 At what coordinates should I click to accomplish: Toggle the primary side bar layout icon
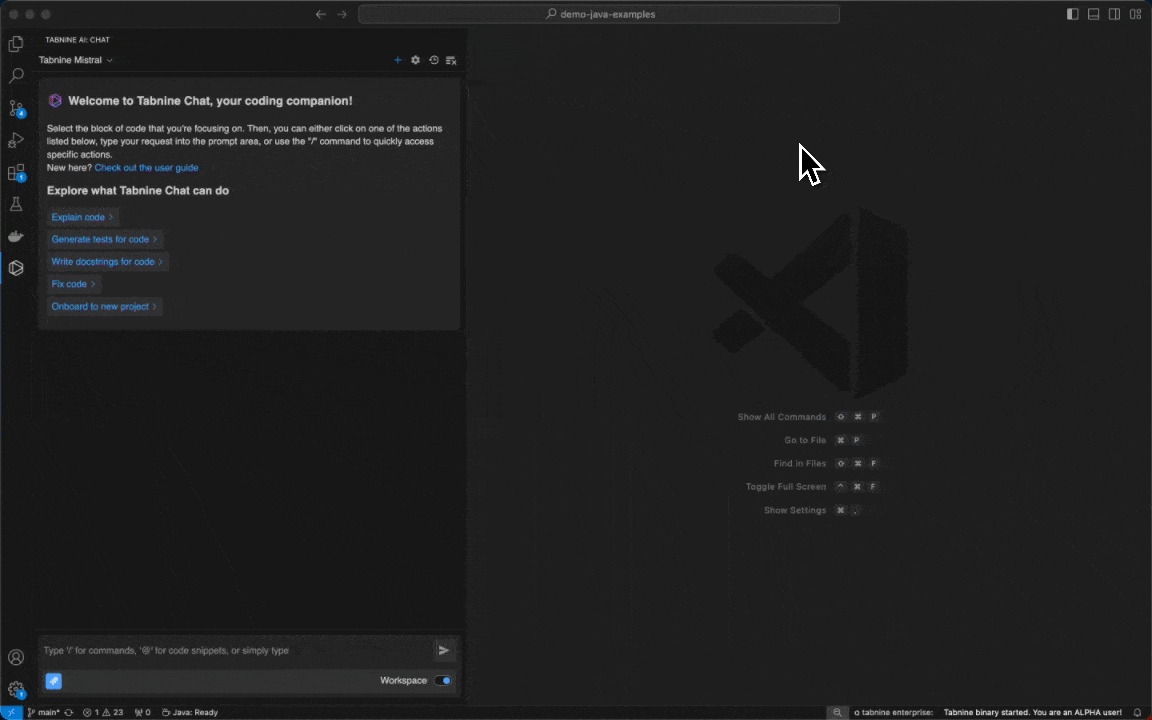point(1073,14)
